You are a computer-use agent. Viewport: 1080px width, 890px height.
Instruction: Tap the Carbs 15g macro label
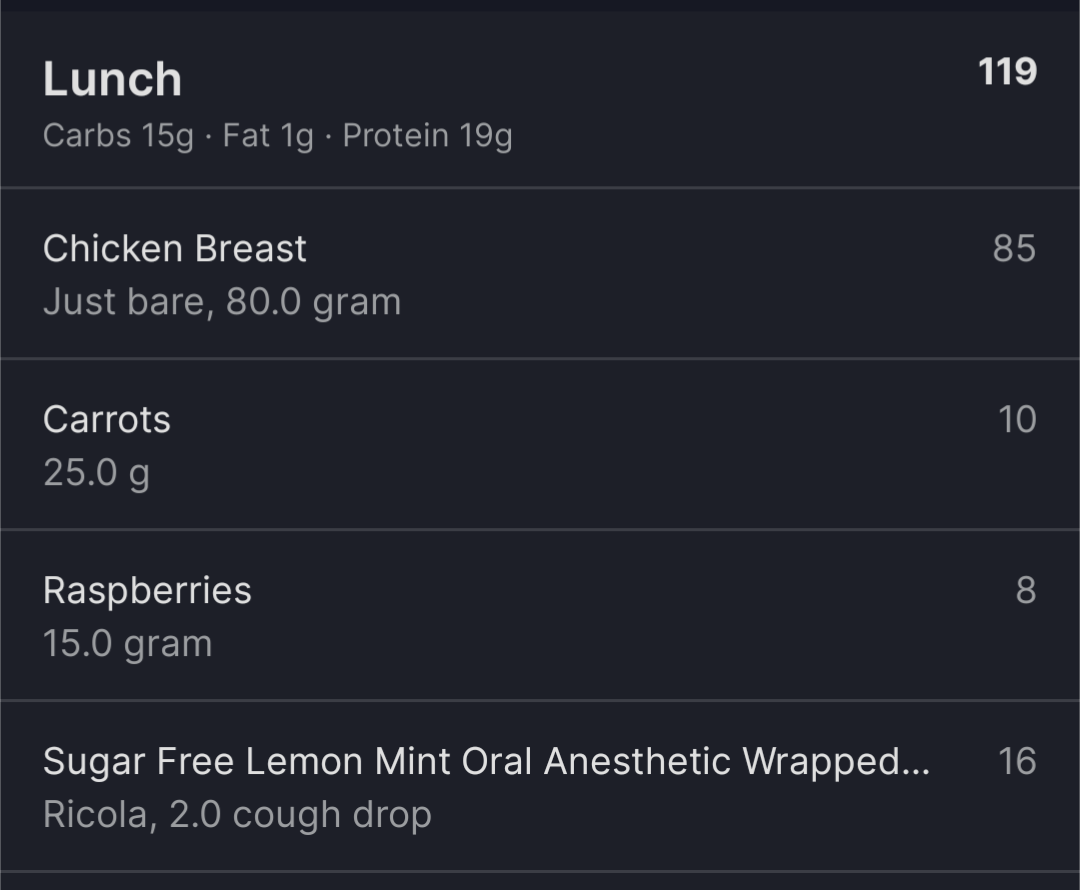tap(118, 136)
